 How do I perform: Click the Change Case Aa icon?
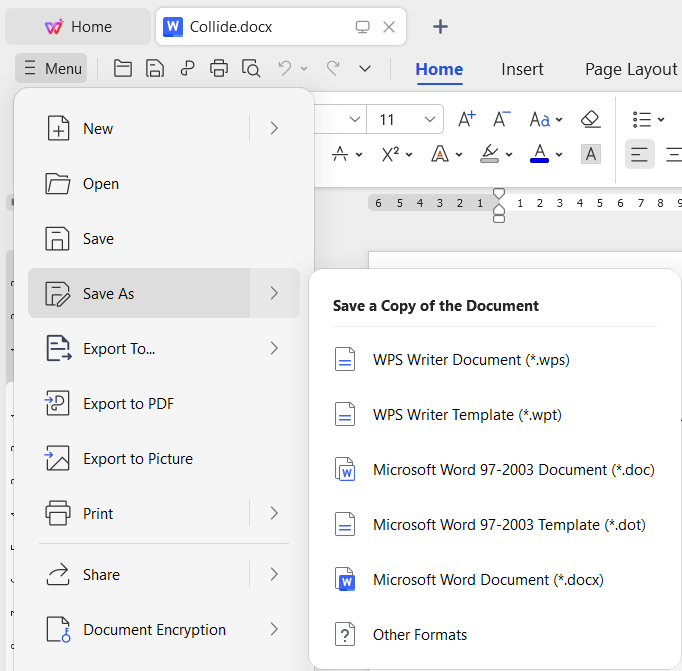click(539, 119)
